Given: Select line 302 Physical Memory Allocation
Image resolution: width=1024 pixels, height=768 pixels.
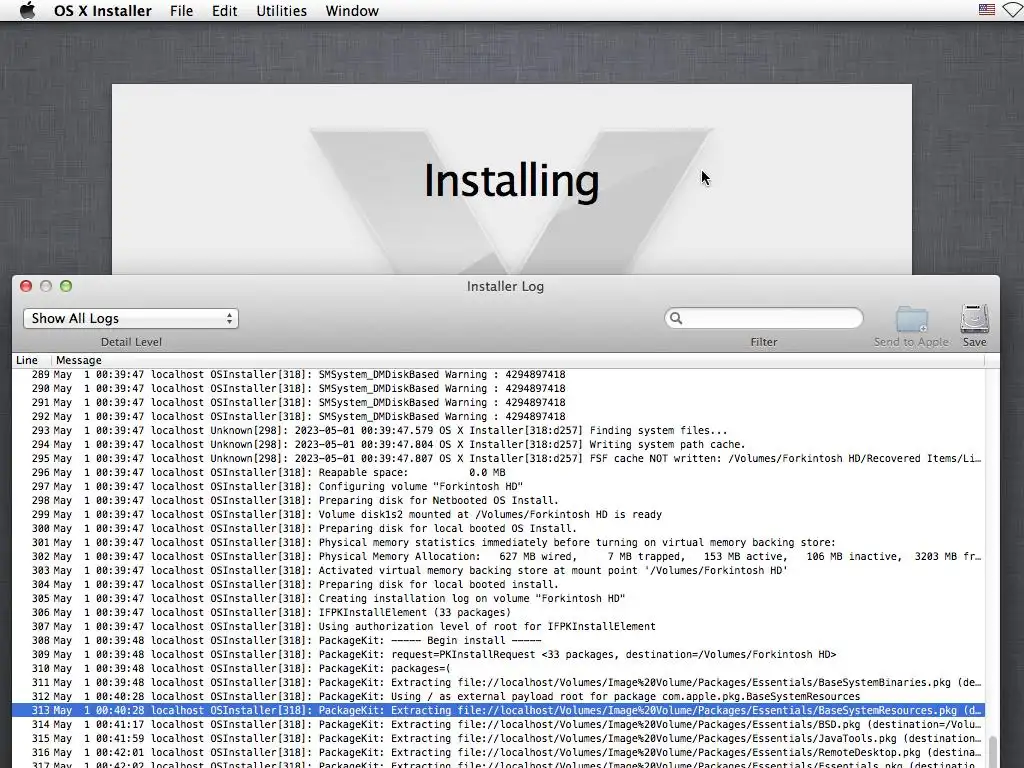Looking at the screenshot, I should [498, 556].
